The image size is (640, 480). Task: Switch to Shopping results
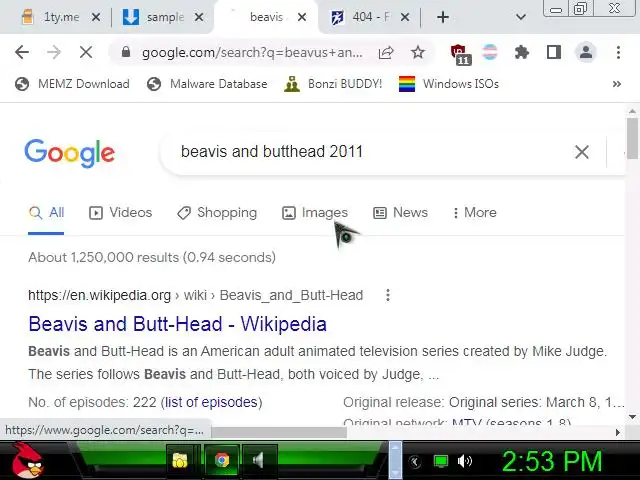point(217,213)
